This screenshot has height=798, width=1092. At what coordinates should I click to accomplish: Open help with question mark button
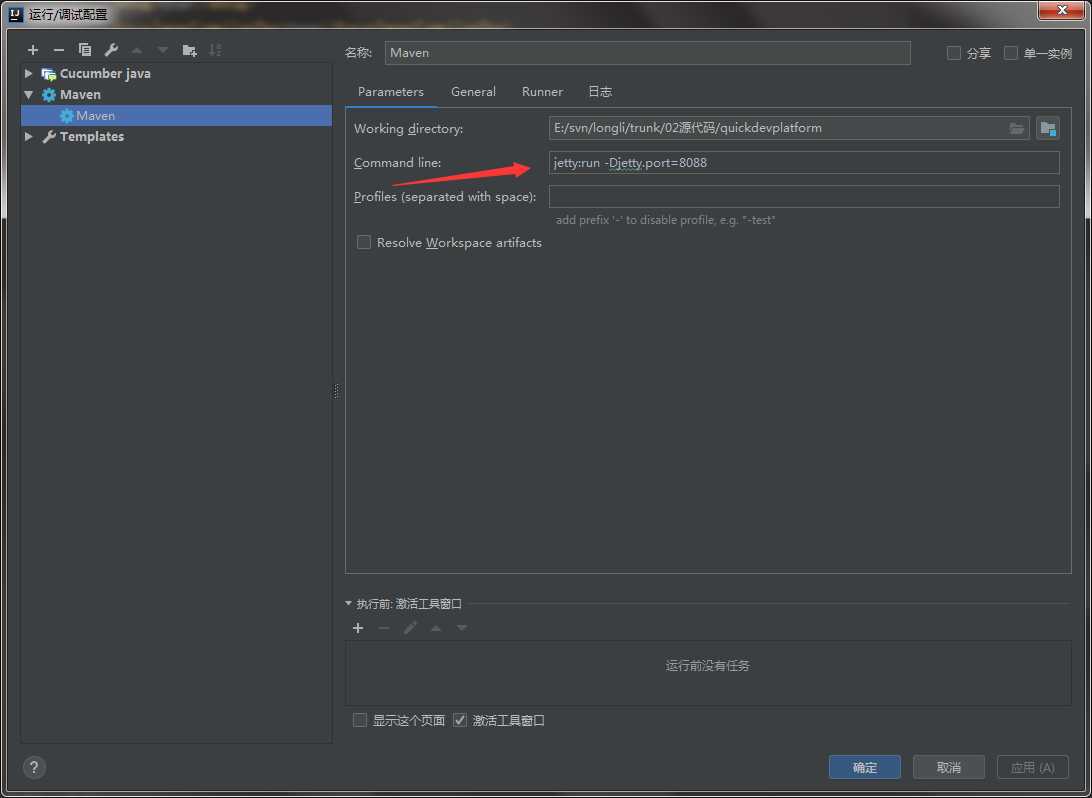point(33,767)
